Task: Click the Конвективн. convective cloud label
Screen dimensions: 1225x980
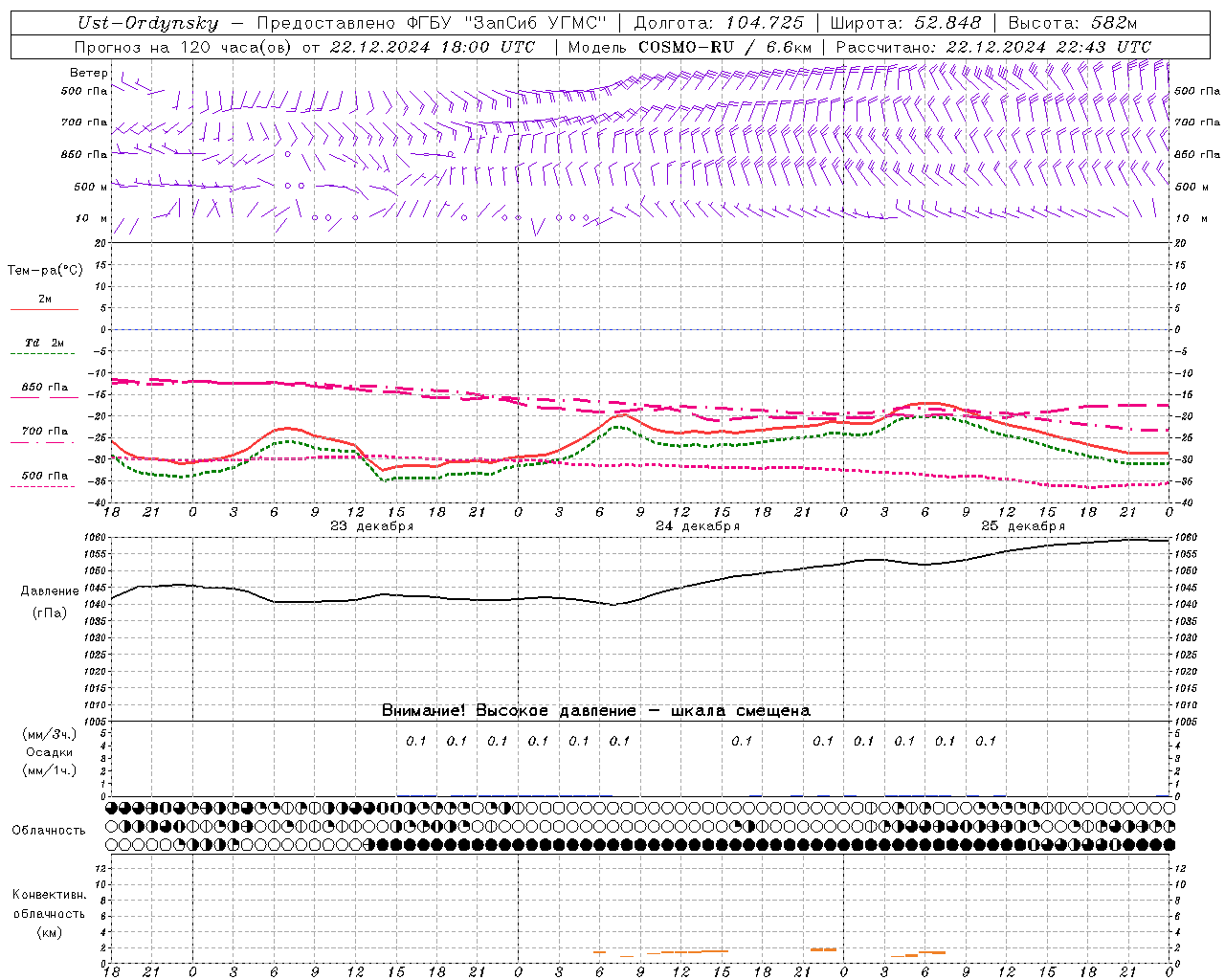Action: (x=49, y=895)
